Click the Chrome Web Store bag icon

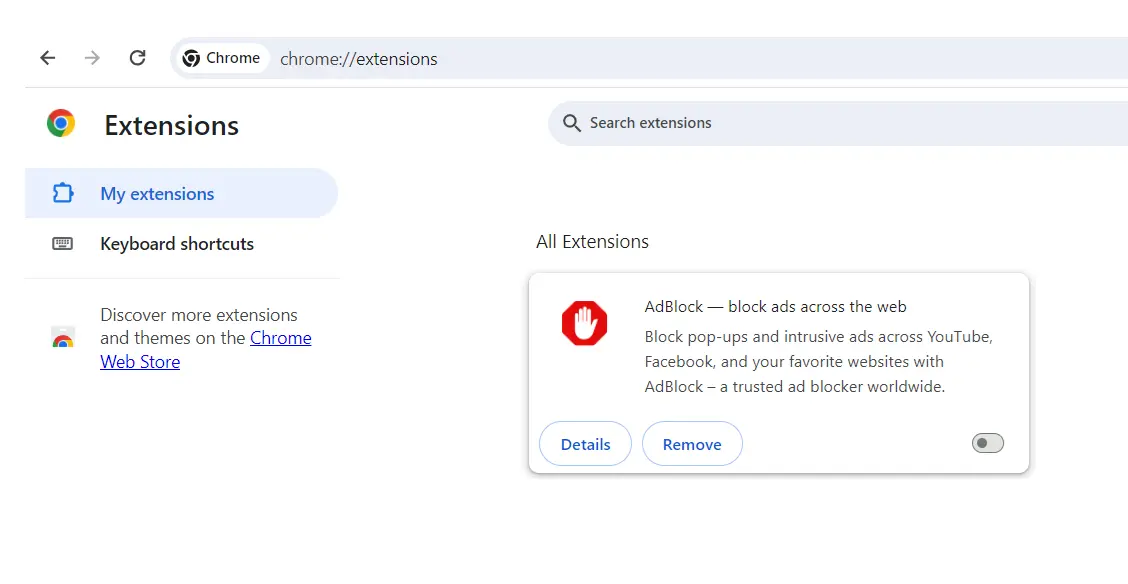pyautogui.click(x=63, y=338)
